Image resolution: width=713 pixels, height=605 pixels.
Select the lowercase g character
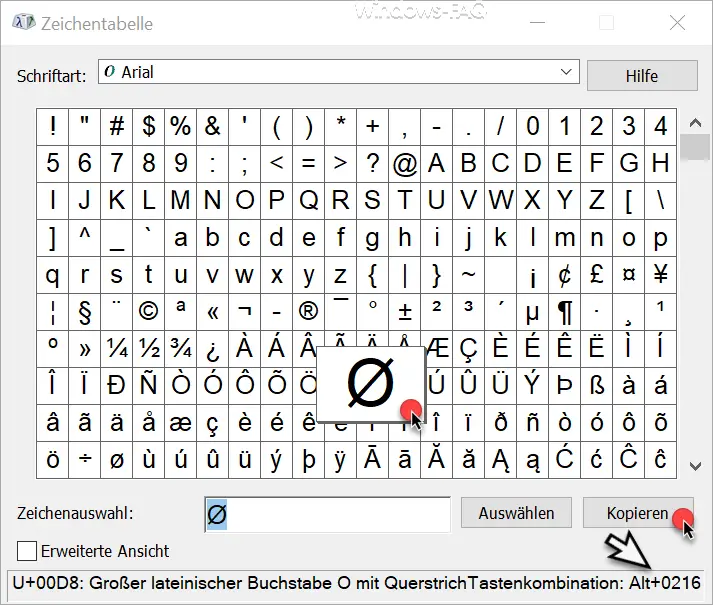(x=373, y=238)
